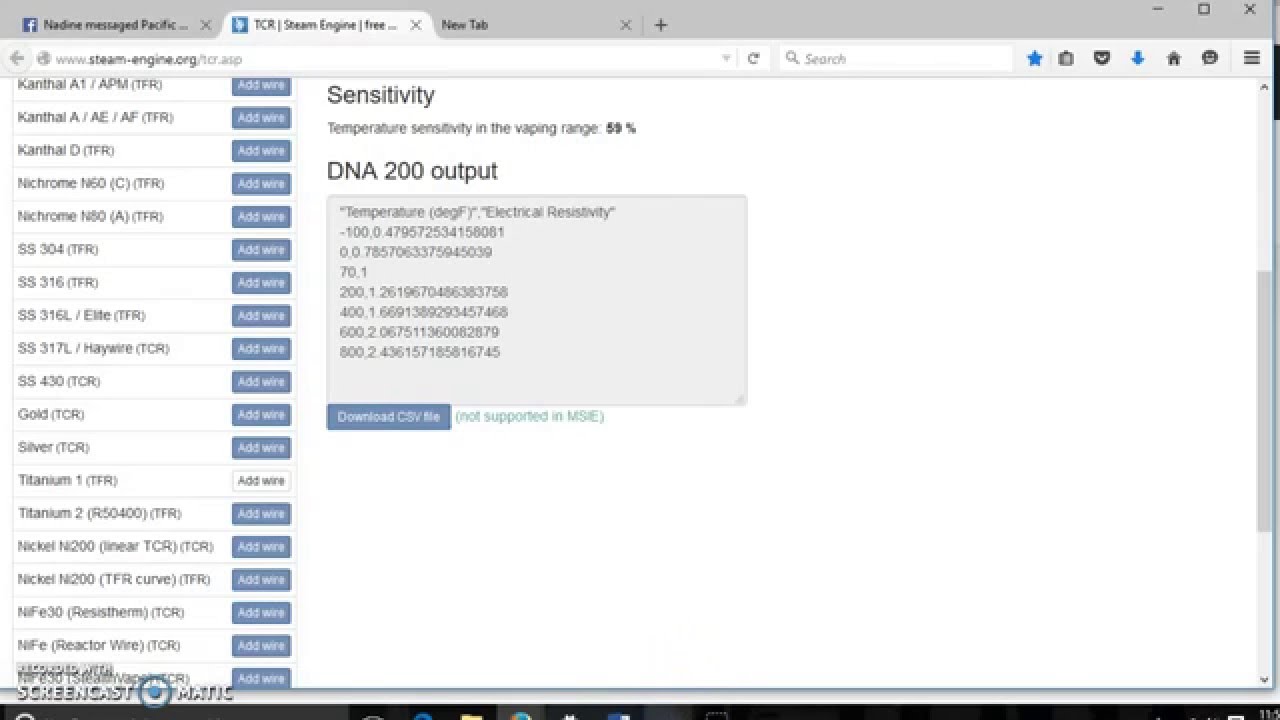This screenshot has width=1280, height=720.
Task: Add wire for SS 317L / Haywire
Action: tap(261, 349)
